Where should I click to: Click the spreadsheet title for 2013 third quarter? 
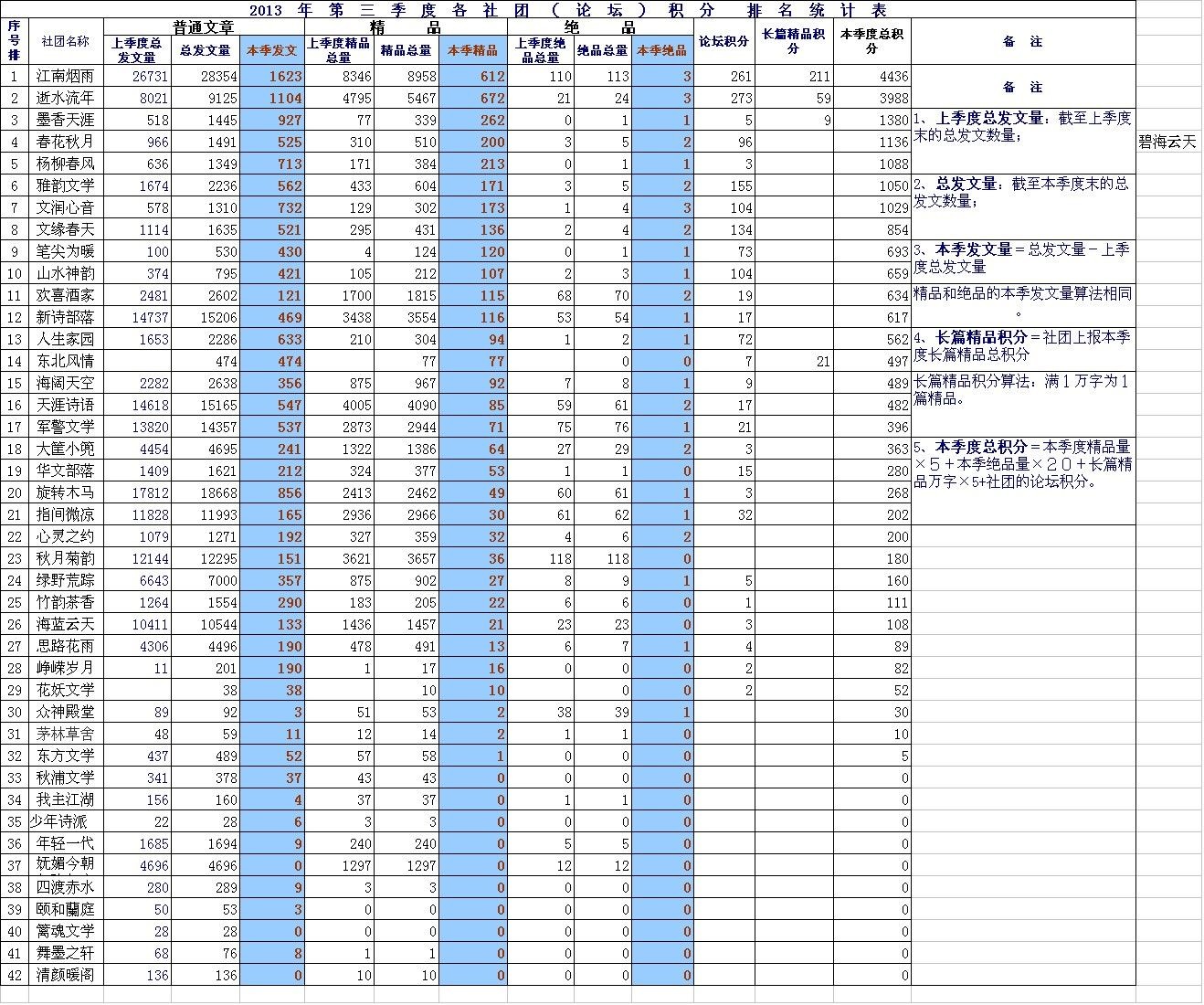point(567,10)
